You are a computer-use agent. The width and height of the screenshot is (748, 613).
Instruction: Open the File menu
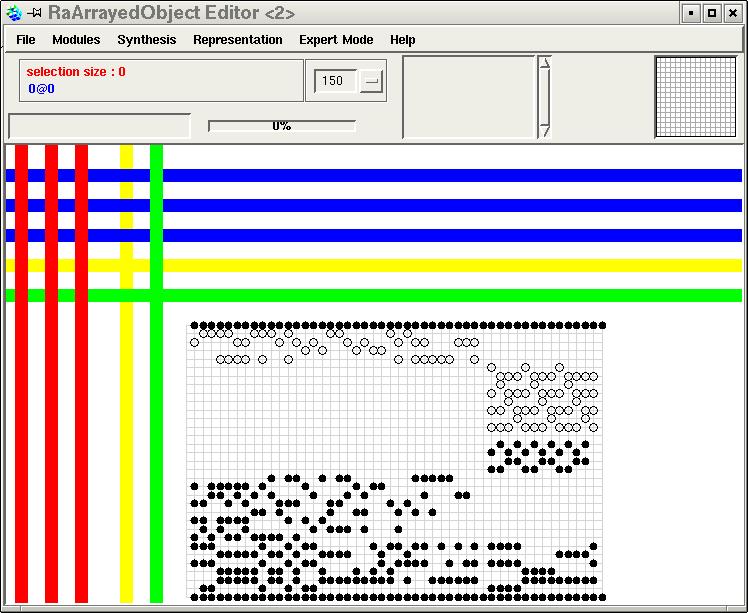pos(26,40)
